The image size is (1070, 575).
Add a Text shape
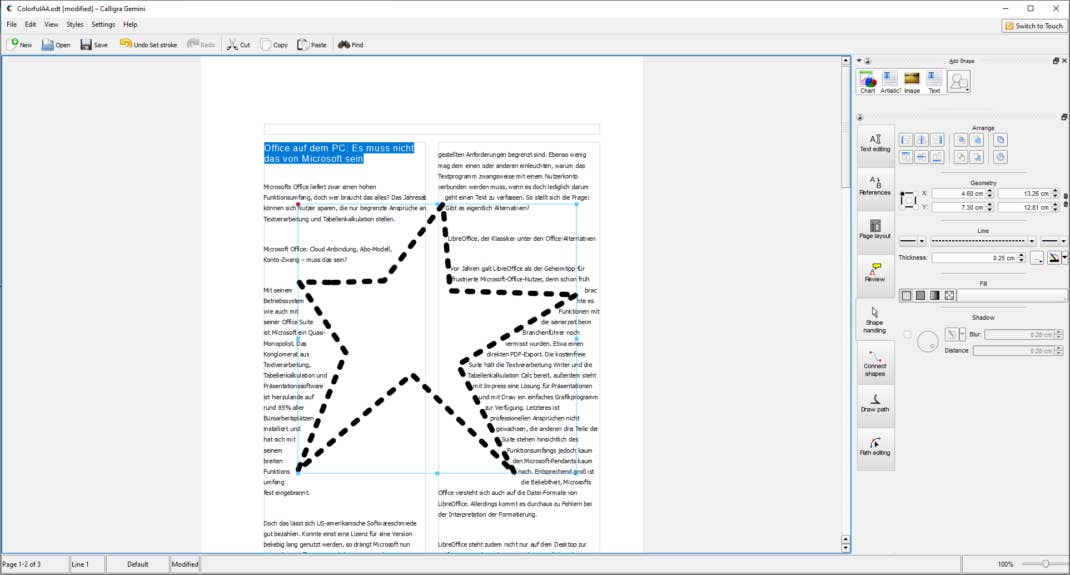tap(934, 82)
